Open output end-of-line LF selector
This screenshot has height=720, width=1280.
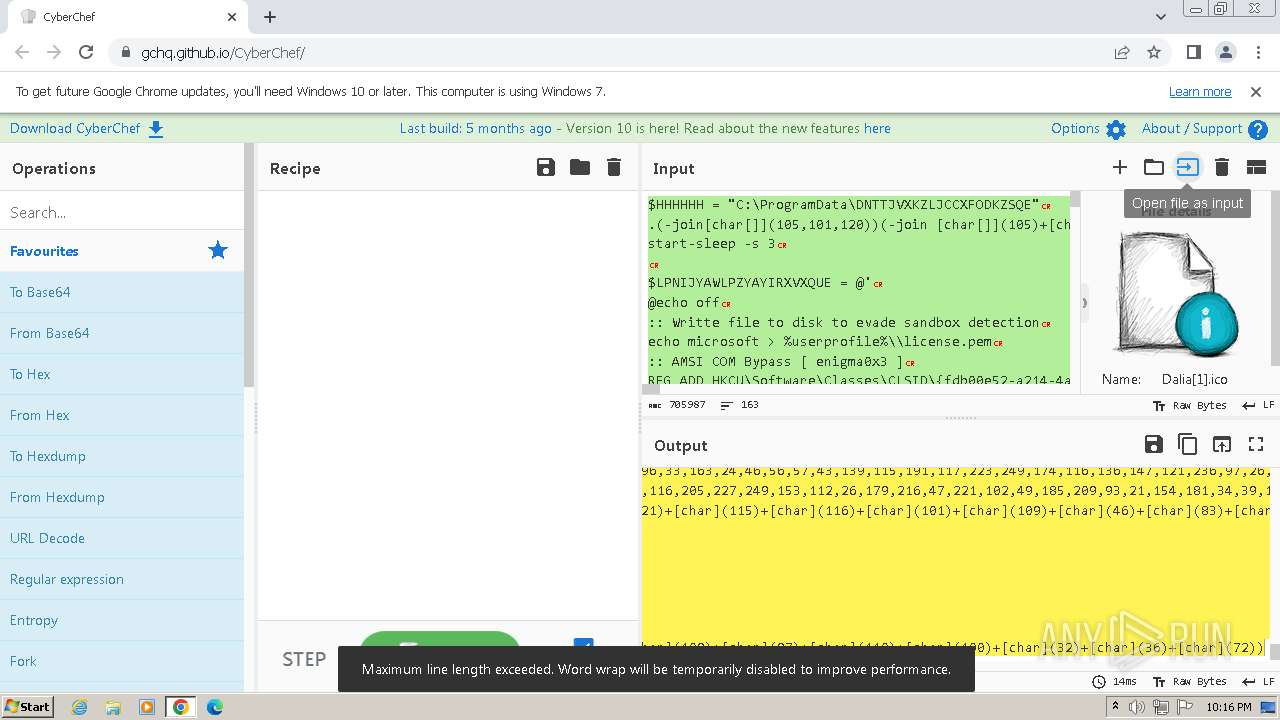coord(1258,681)
